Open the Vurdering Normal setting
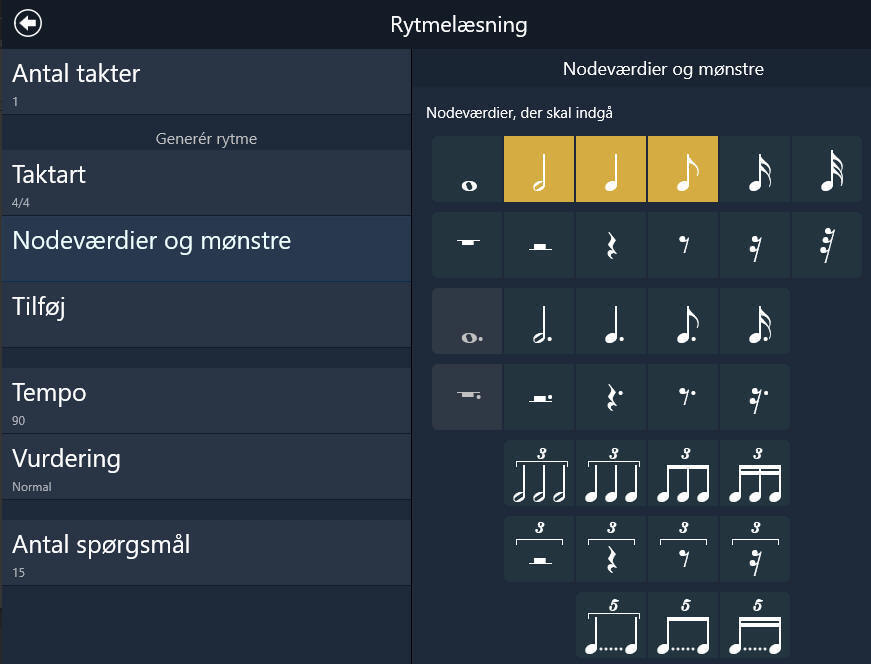This screenshot has height=664, width=871. pos(206,467)
